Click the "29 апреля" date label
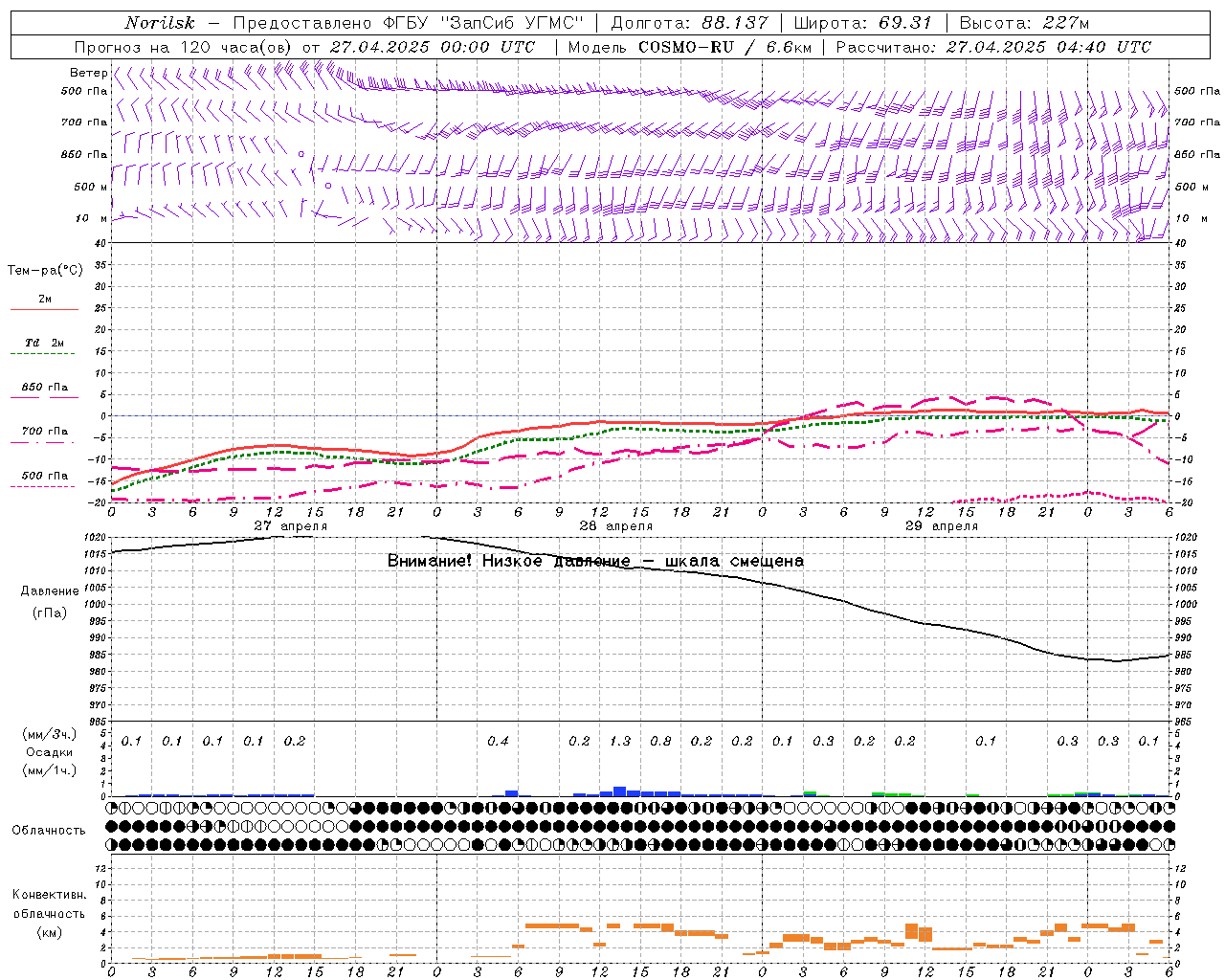The width and height of the screenshot is (1225, 980). [941, 525]
